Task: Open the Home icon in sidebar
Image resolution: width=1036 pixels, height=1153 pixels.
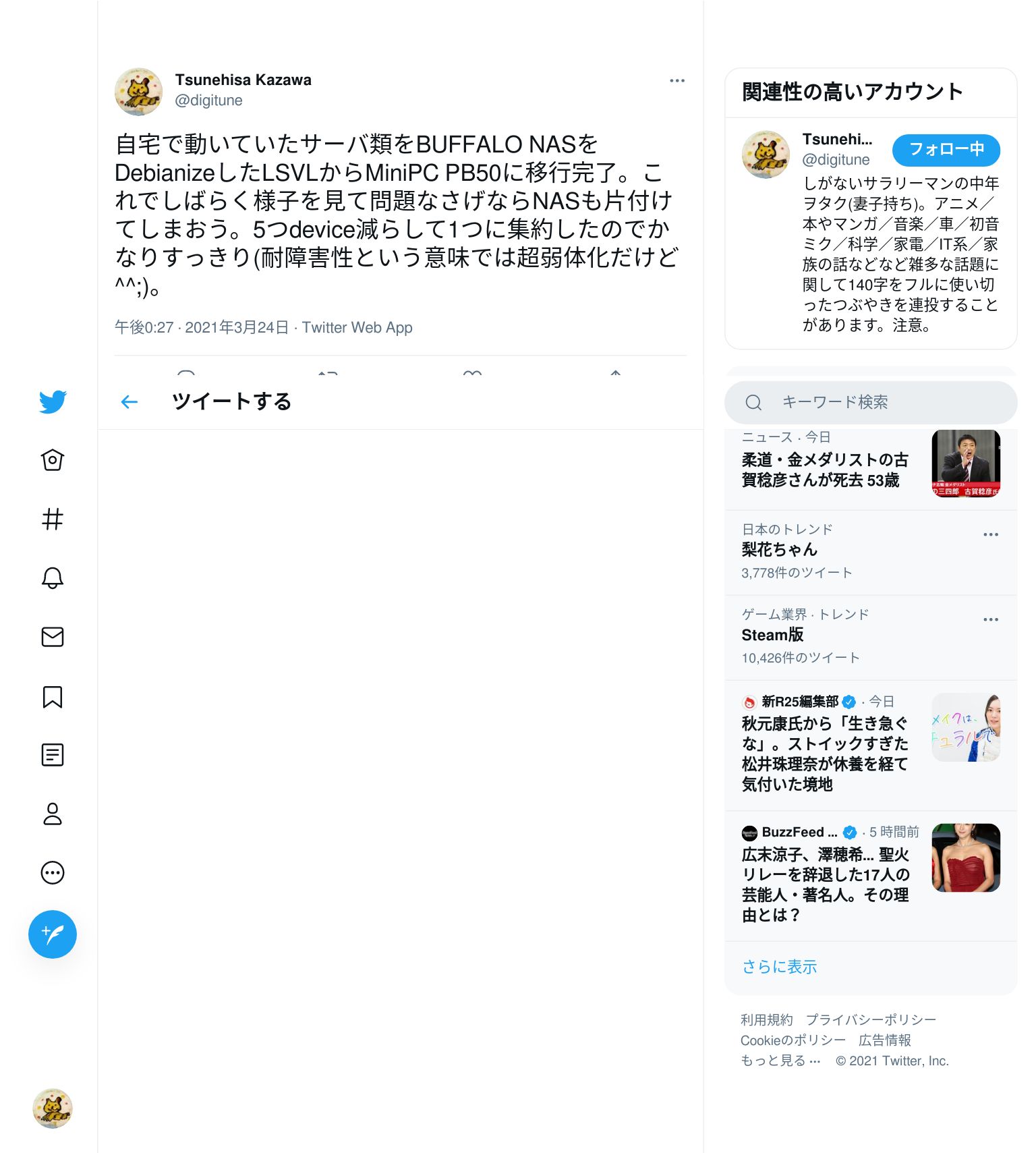Action: coord(53,460)
